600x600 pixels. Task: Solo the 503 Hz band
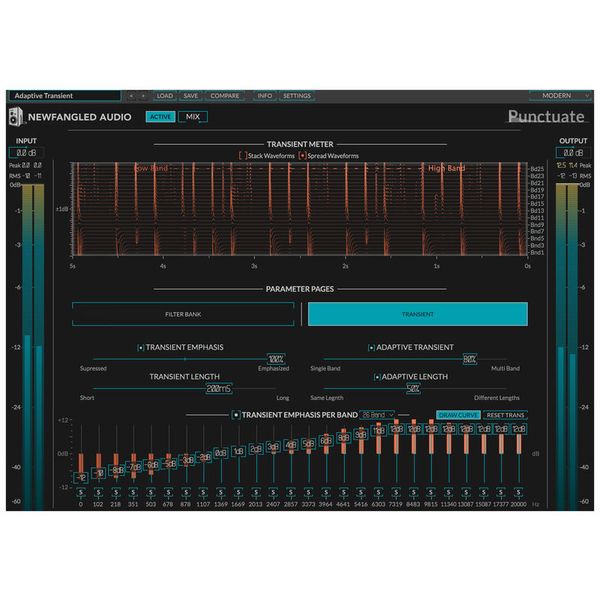coord(151,492)
